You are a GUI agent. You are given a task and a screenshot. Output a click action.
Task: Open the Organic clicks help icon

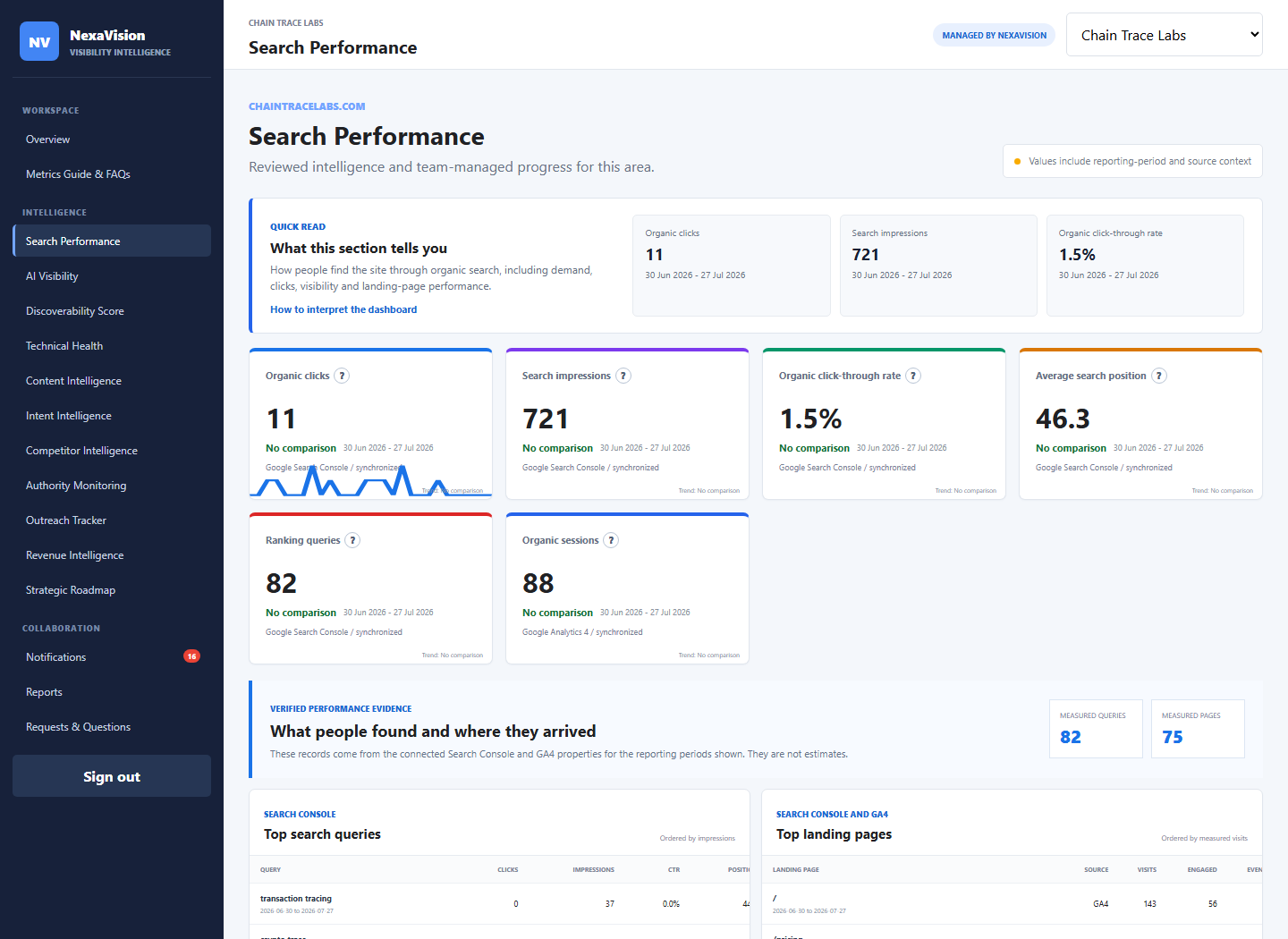[342, 376]
